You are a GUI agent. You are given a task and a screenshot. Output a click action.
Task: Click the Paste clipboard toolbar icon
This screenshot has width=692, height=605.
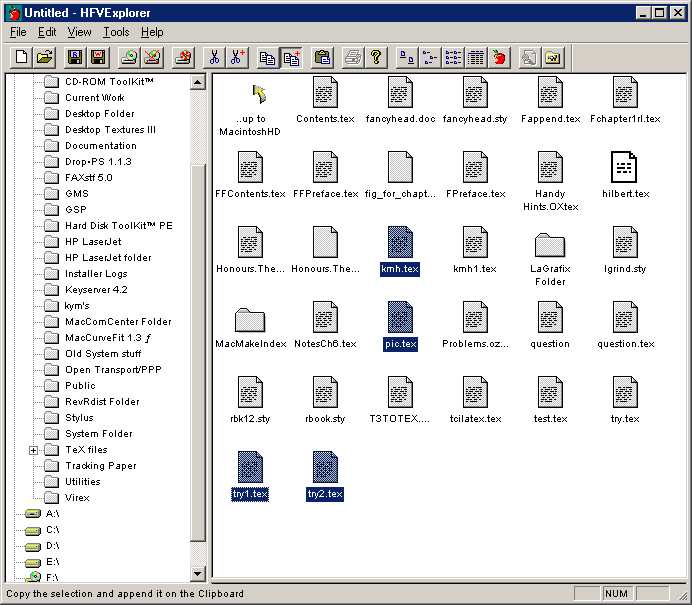tap(322, 57)
